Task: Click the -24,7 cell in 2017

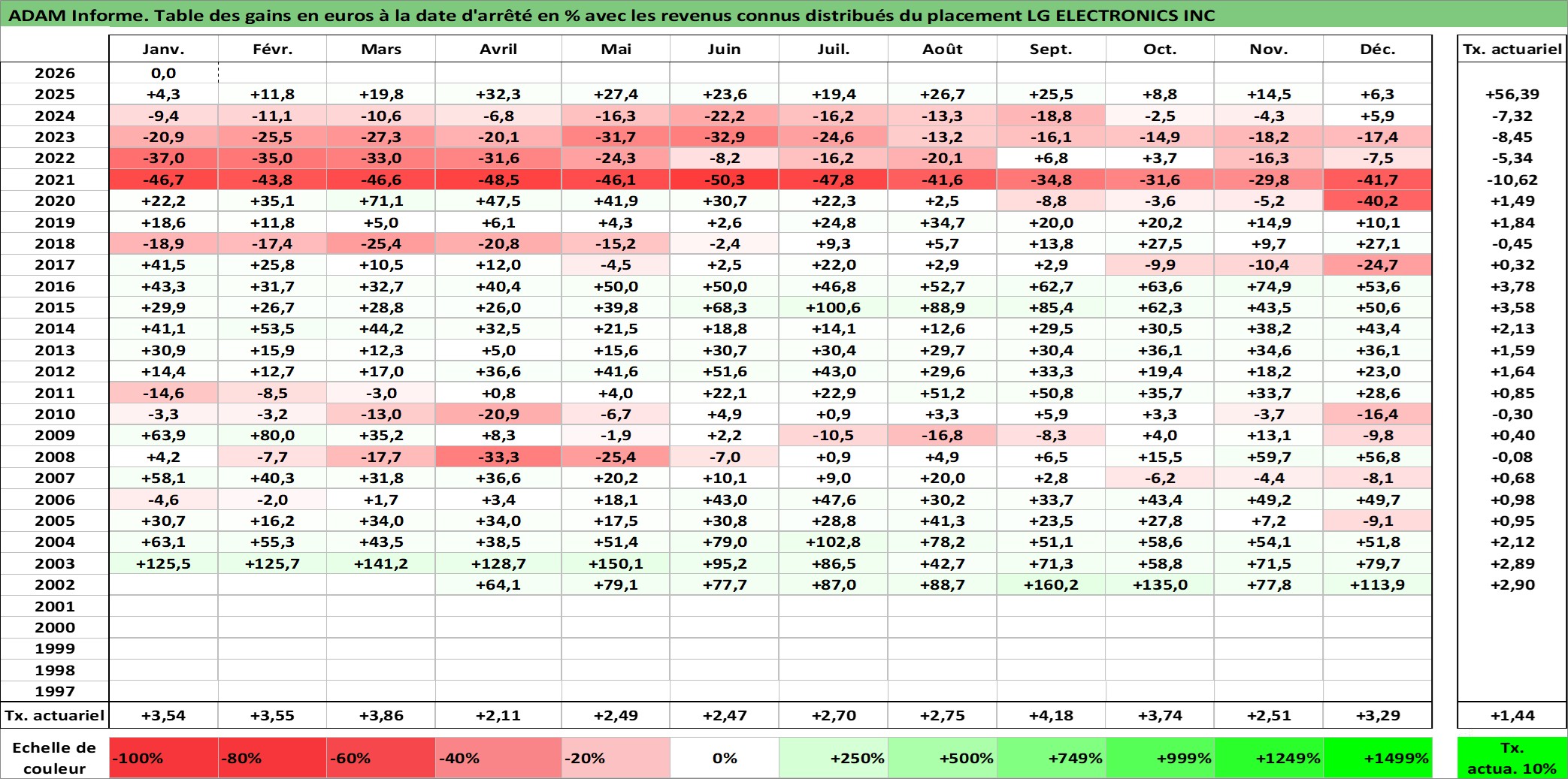Action: click(1378, 264)
